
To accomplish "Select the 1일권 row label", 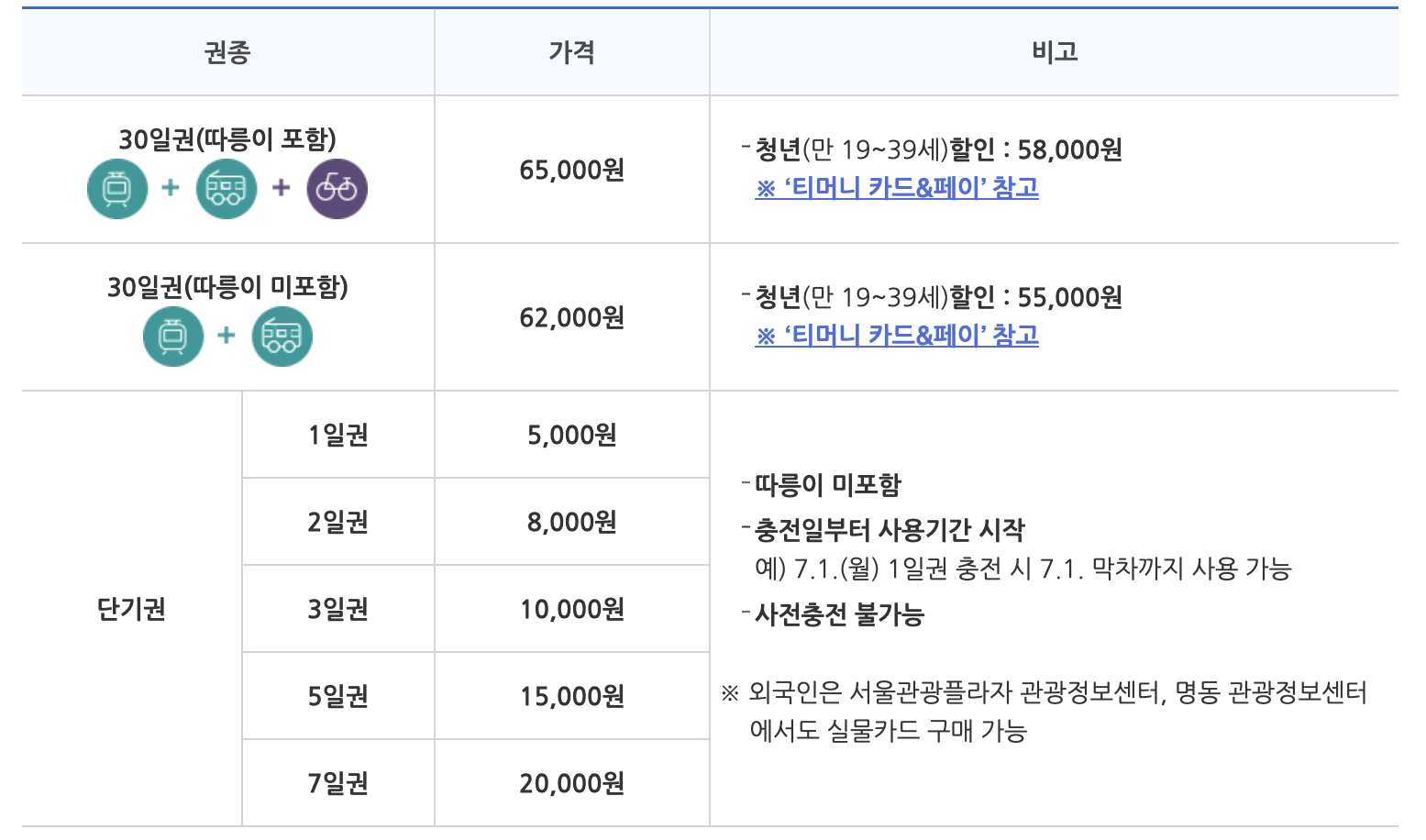I will (x=337, y=435).
